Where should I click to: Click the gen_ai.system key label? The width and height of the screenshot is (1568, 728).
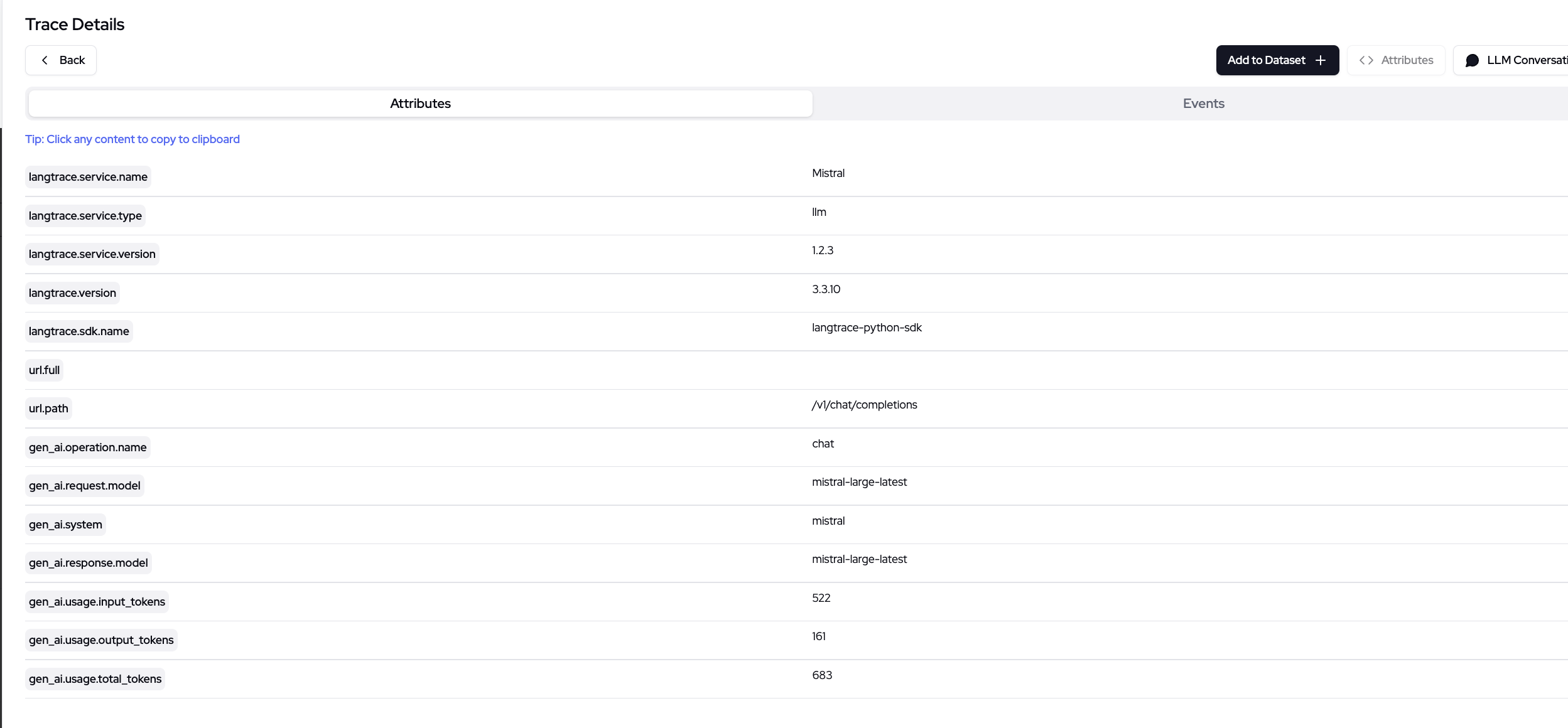coord(65,525)
